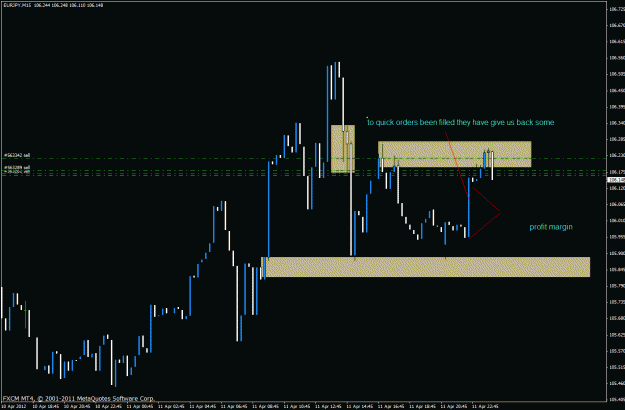The width and height of the screenshot is (625, 410).
Task: Click the #563342 sell order label
Action: (x=17, y=155)
